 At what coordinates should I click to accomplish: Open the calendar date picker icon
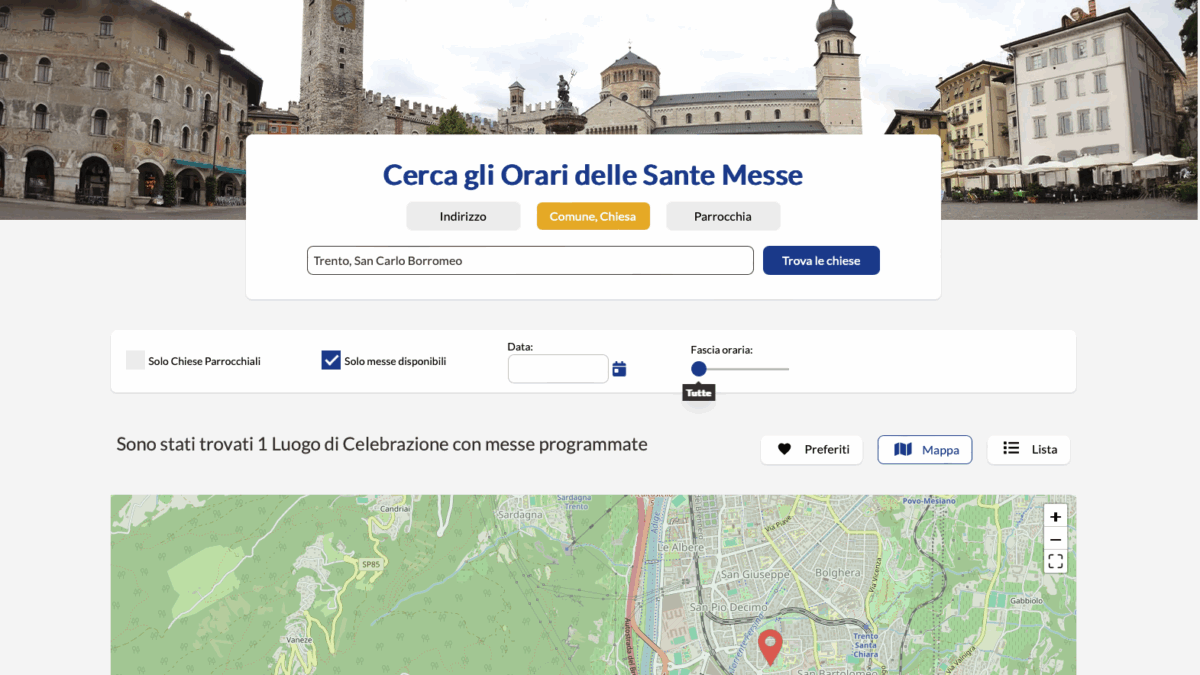click(x=619, y=368)
